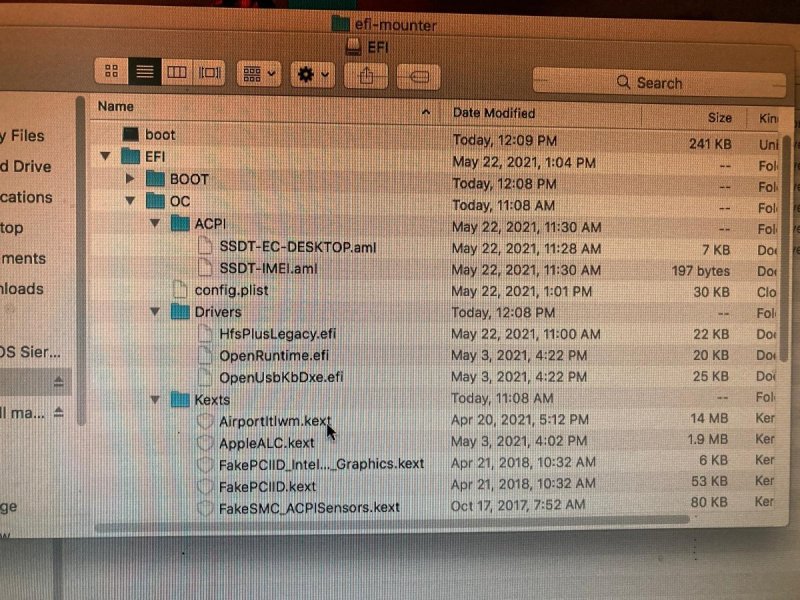Select FakeSMC_ACPISensors.kext icon
800x600 pixels.
205,508
